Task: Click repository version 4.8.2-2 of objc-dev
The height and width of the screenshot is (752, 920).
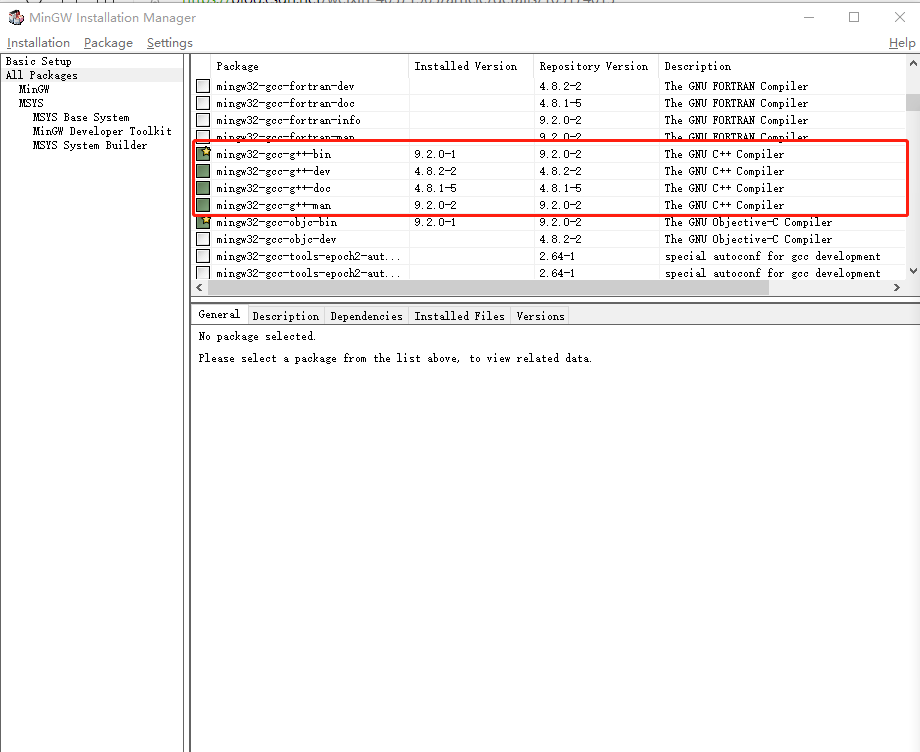Action: point(560,239)
